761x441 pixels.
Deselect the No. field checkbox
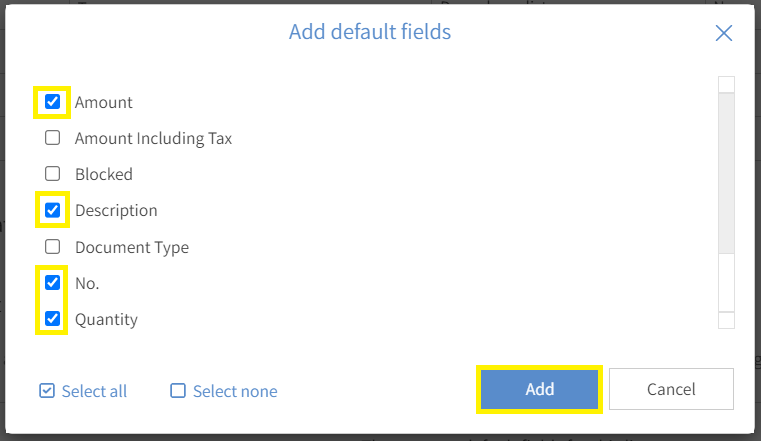[52, 282]
